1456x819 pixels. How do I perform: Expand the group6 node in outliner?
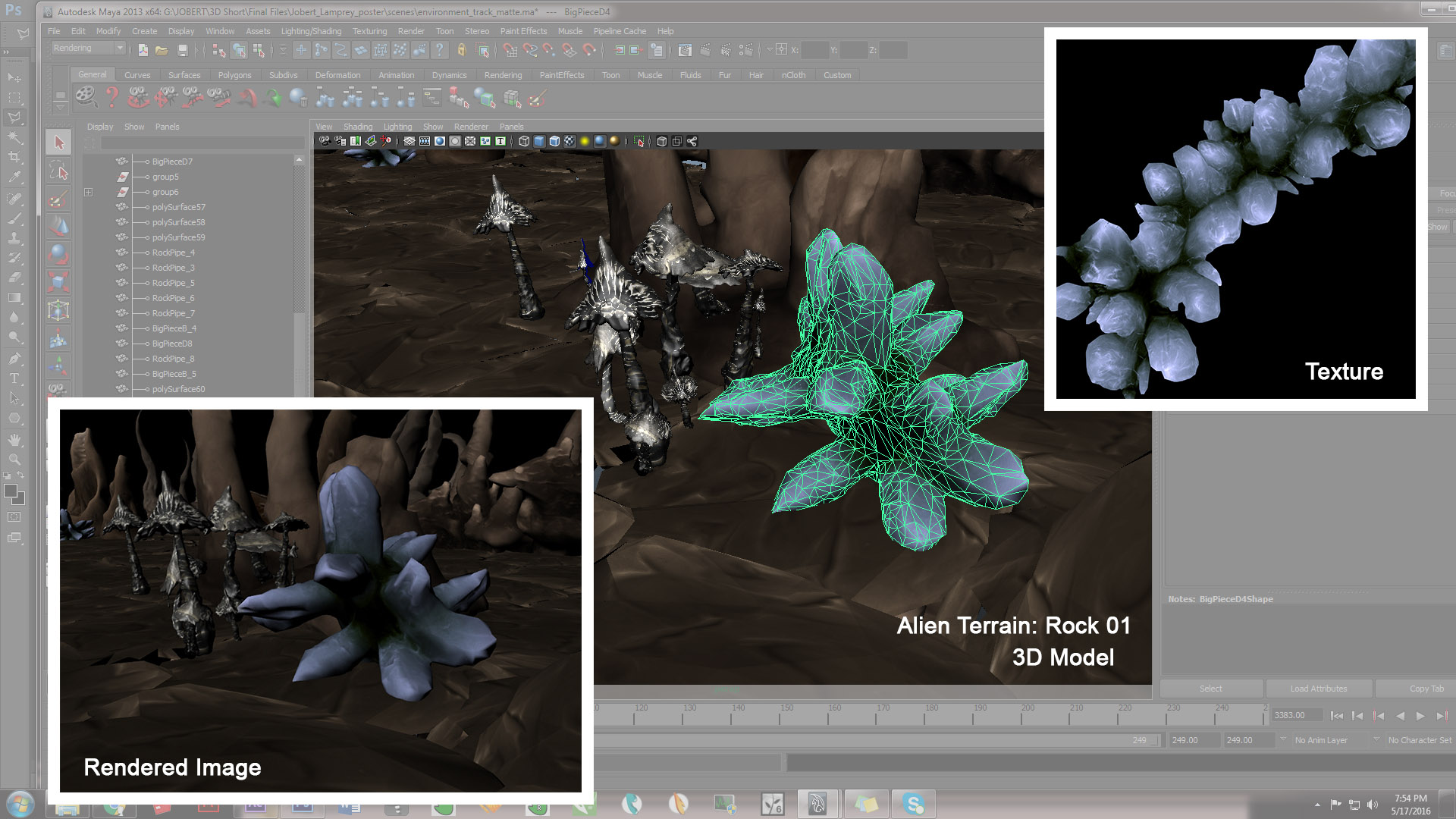89,192
